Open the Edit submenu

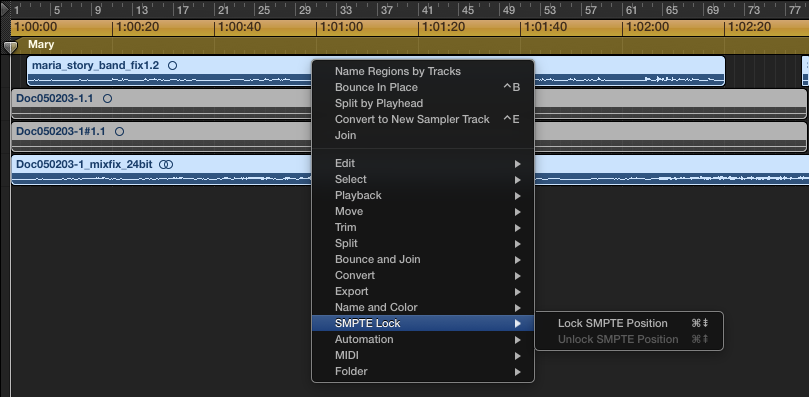pyautogui.click(x=423, y=163)
